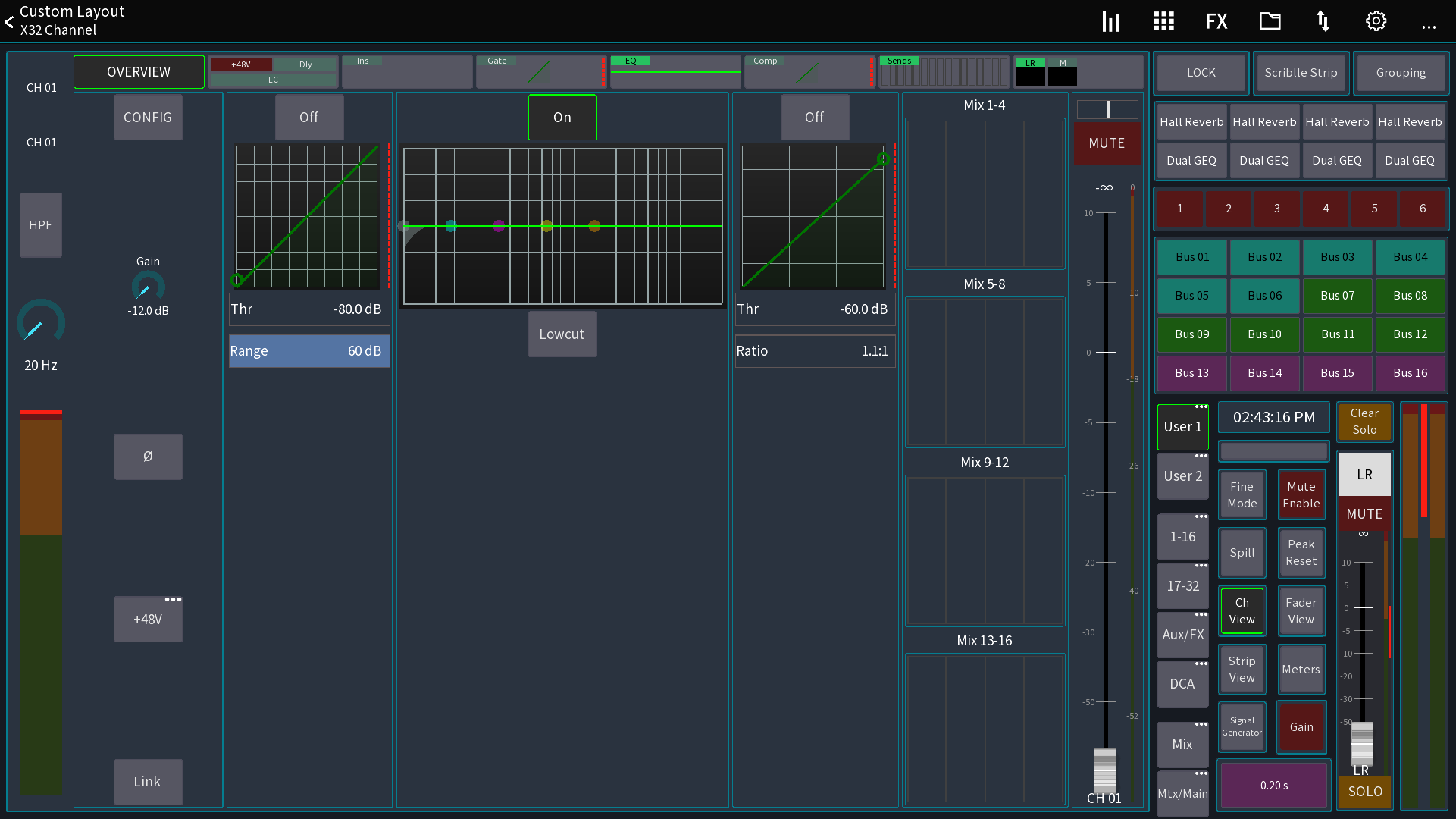Enable the compressor Off toggle
The image size is (1456, 819).
click(815, 118)
